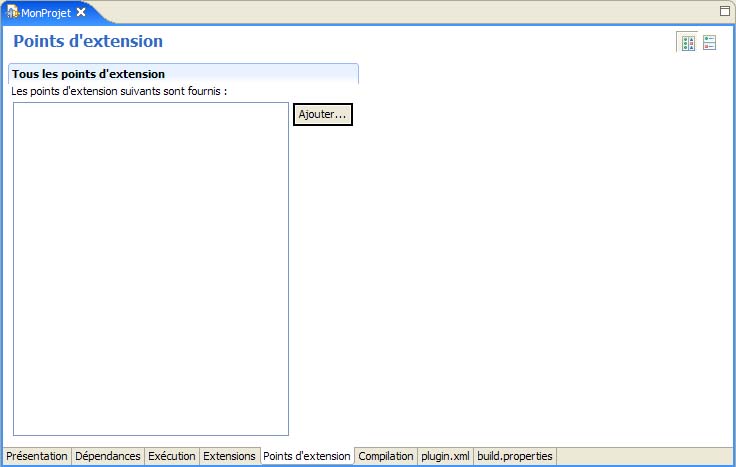Viewport: 736px width, 467px height.
Task: Select the MonProjet editor tab title
Action: 46,13
